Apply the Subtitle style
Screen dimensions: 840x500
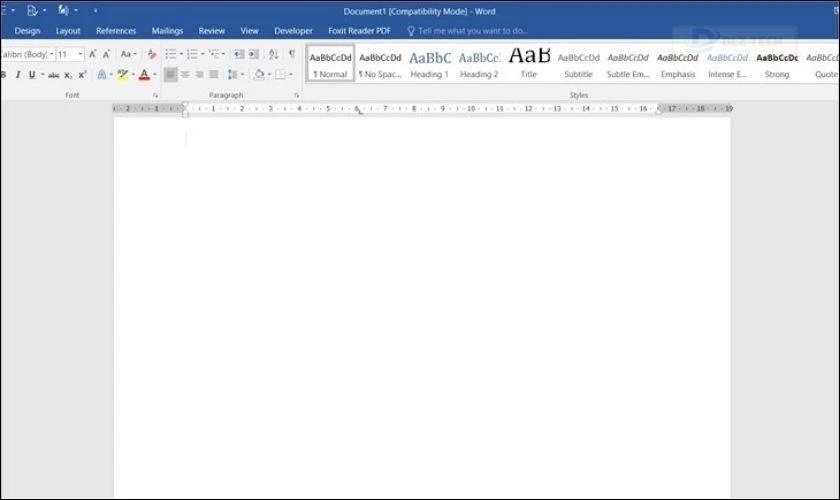578,64
